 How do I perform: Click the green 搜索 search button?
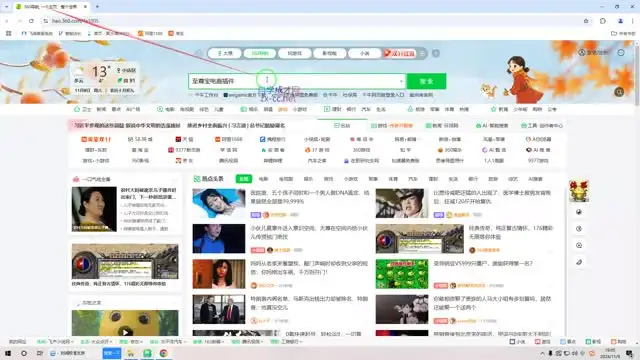(426, 81)
